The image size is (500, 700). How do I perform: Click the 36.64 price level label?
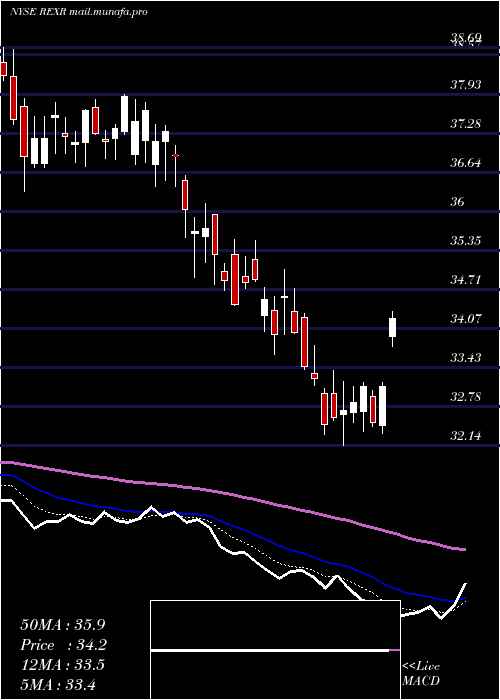pos(466,162)
